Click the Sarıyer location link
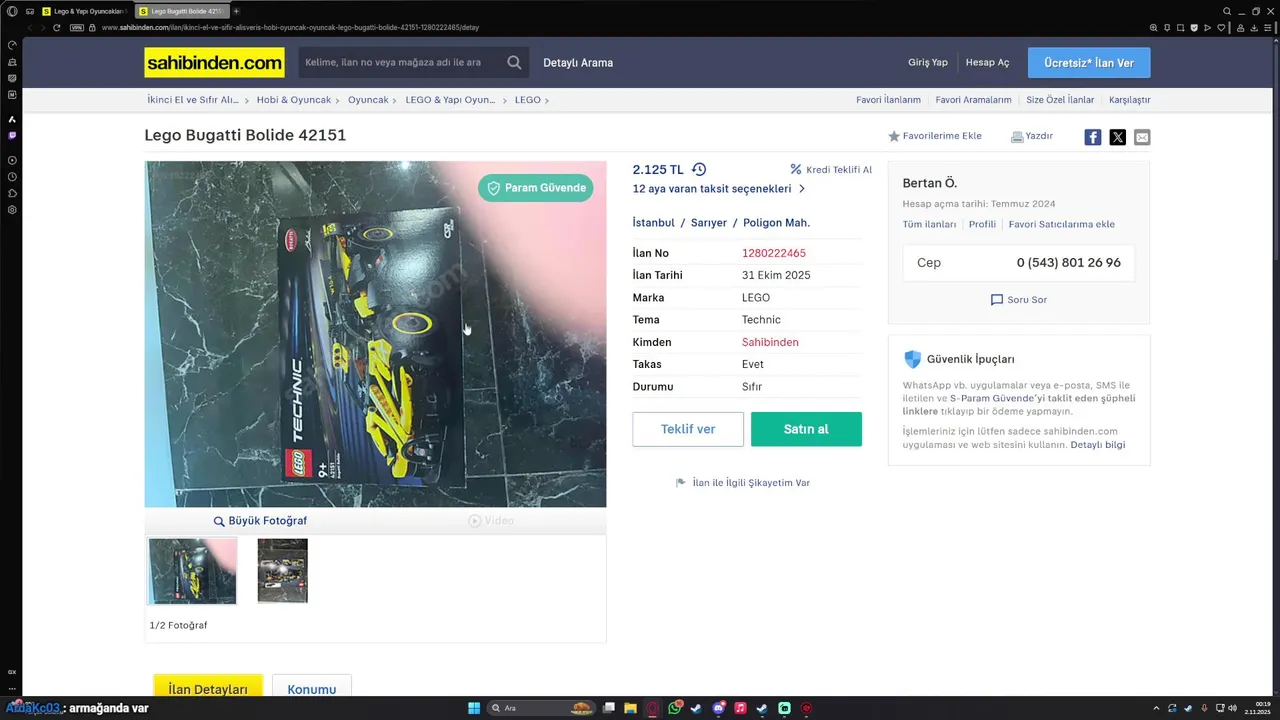Screen dimensions: 1280x720 (709, 223)
